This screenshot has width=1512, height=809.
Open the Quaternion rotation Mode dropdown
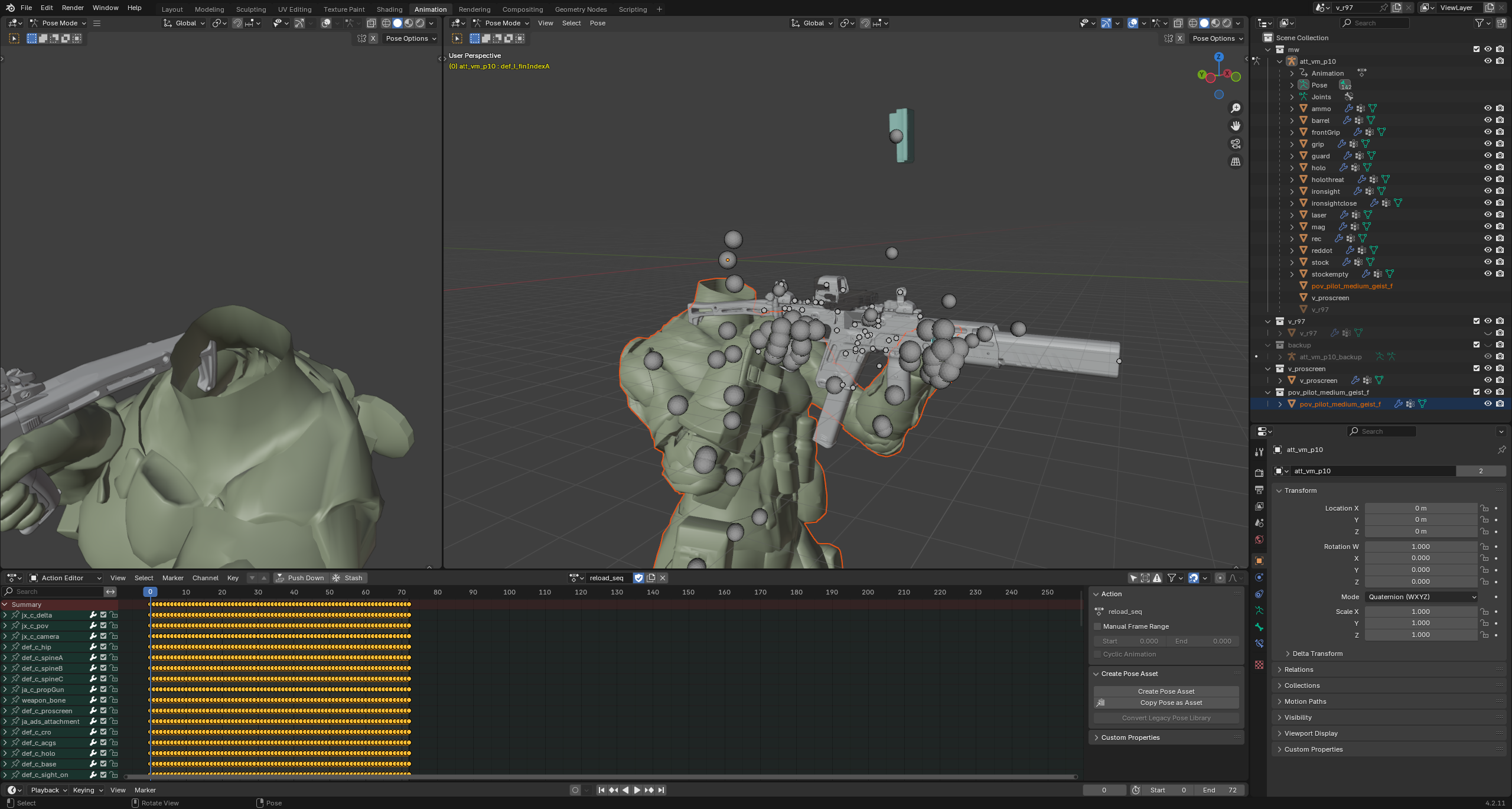tap(1421, 597)
